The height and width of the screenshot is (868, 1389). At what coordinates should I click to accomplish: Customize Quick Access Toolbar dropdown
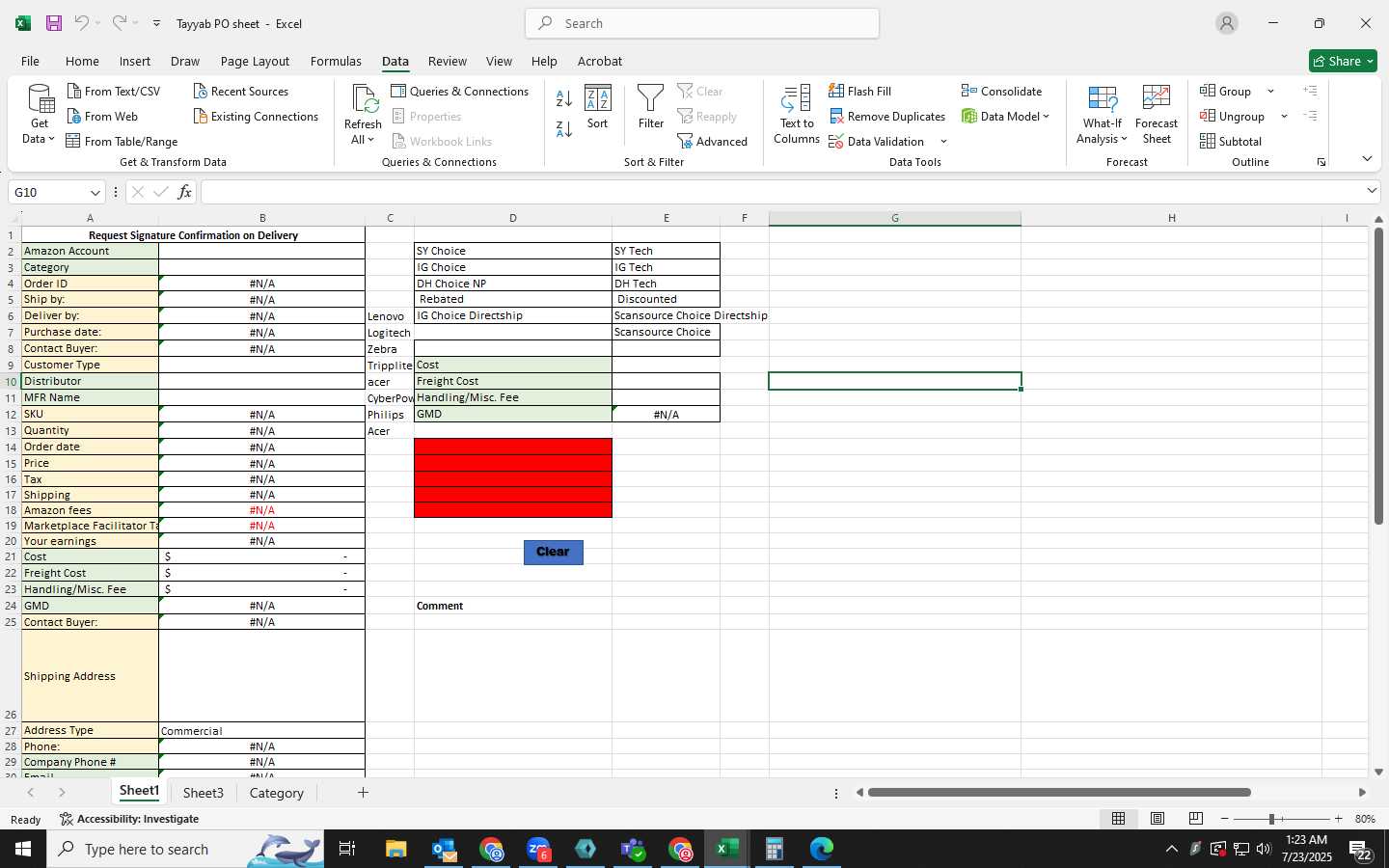(156, 23)
